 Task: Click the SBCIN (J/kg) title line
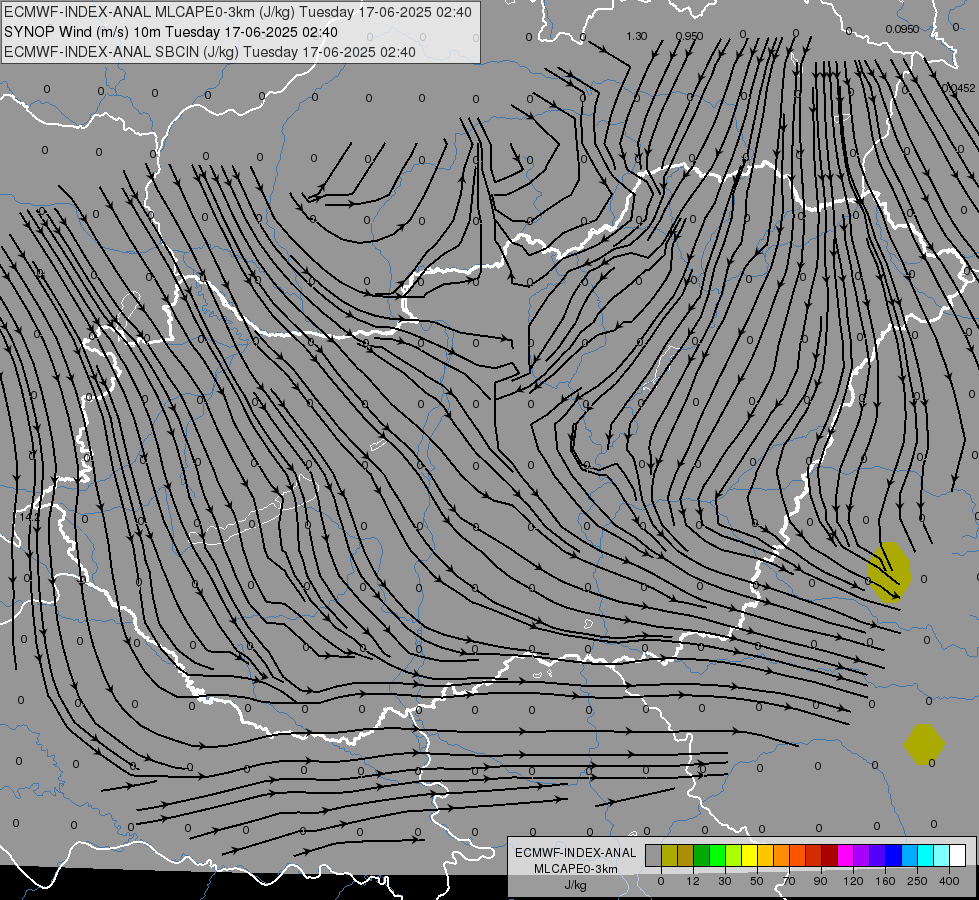coord(209,52)
